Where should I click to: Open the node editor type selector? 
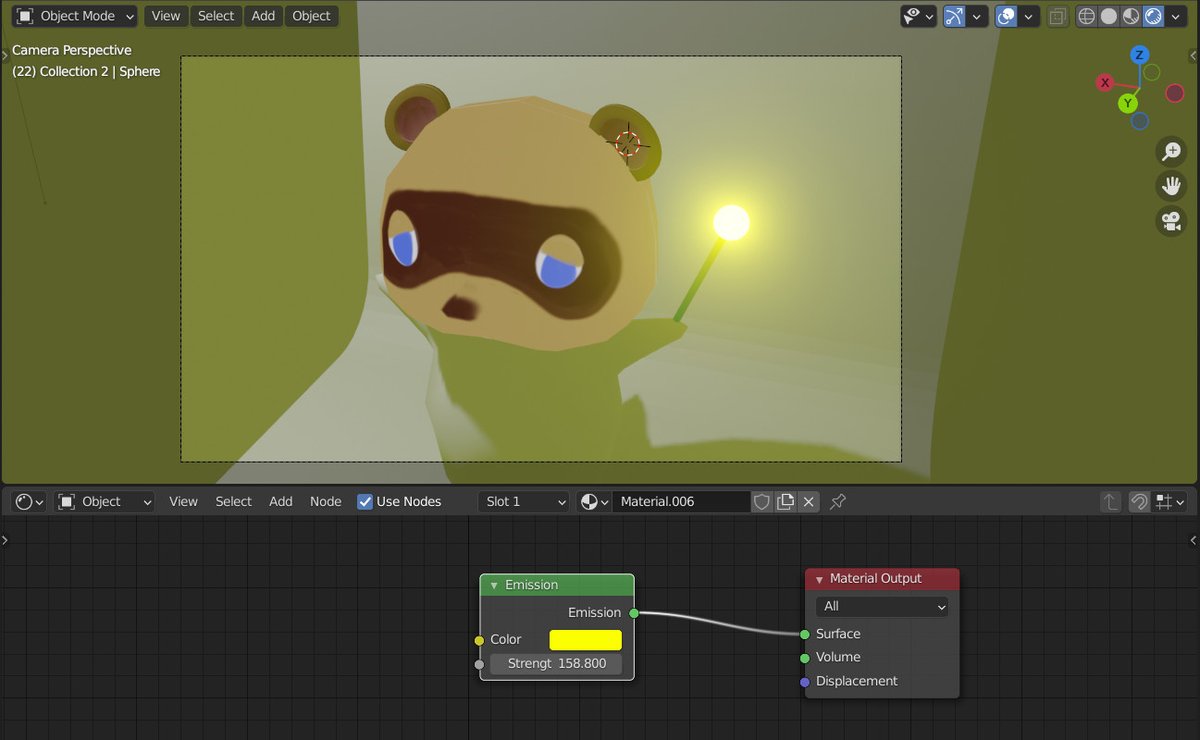[30, 501]
